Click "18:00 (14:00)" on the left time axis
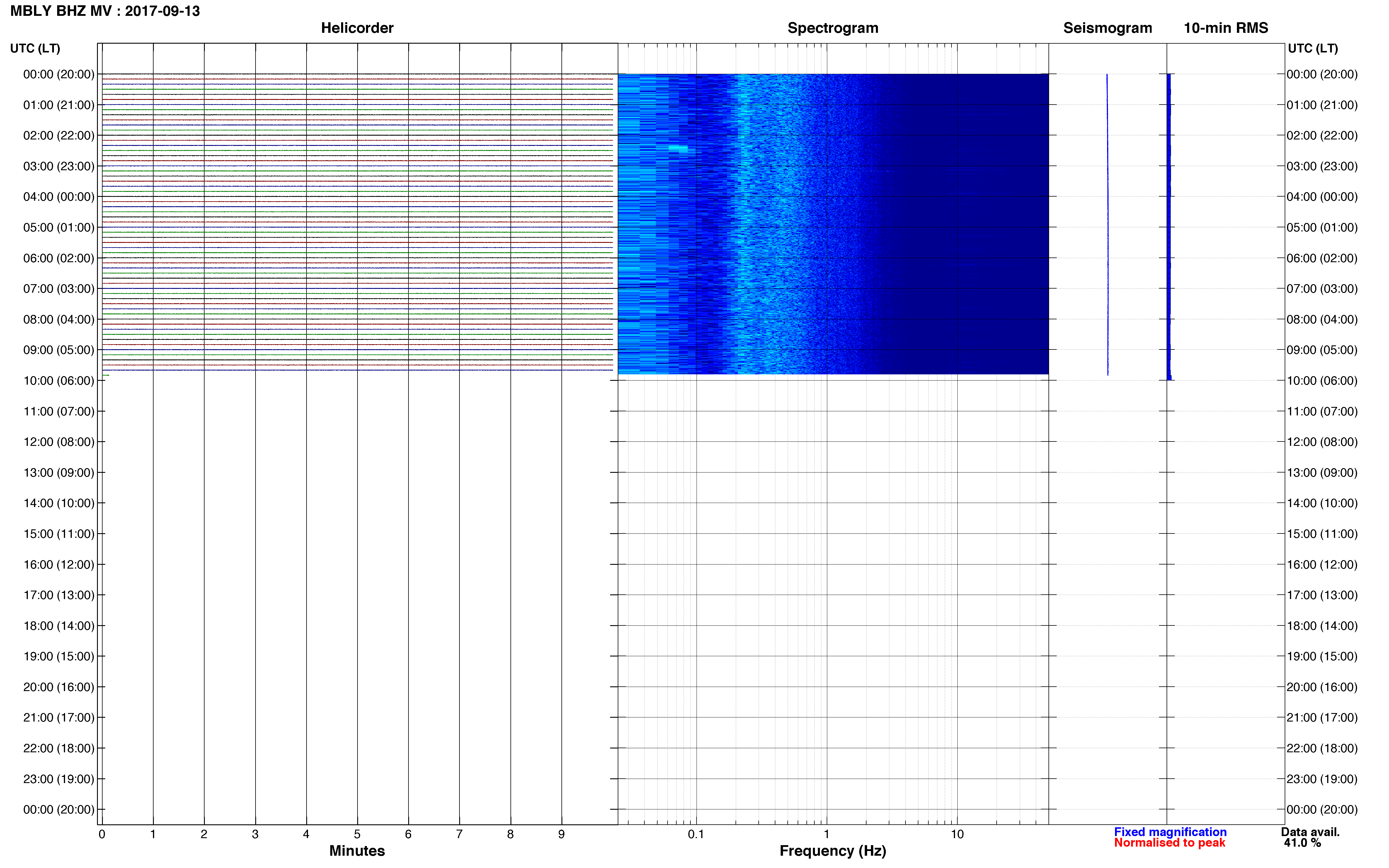 pyautogui.click(x=59, y=626)
